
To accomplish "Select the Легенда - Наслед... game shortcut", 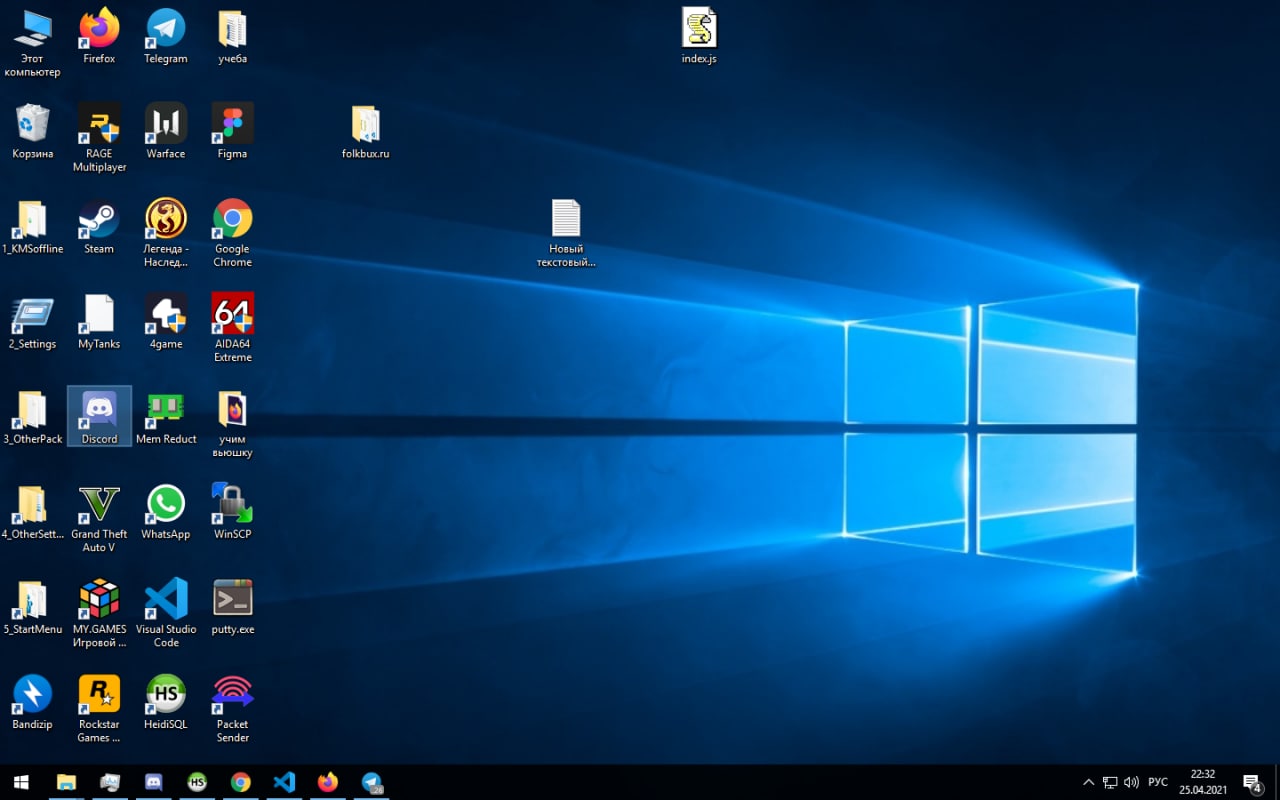I will pyautogui.click(x=165, y=233).
